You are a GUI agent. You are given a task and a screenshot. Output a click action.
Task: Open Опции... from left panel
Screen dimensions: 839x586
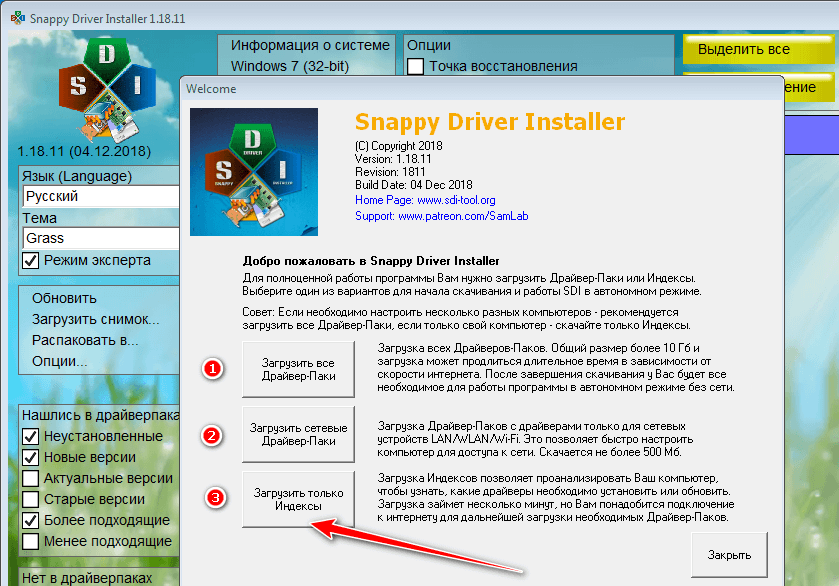(x=59, y=361)
